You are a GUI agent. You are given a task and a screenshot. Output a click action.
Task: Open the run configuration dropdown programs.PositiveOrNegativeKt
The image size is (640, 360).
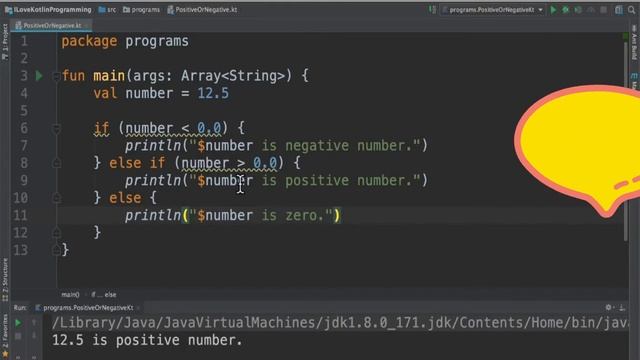(493, 10)
